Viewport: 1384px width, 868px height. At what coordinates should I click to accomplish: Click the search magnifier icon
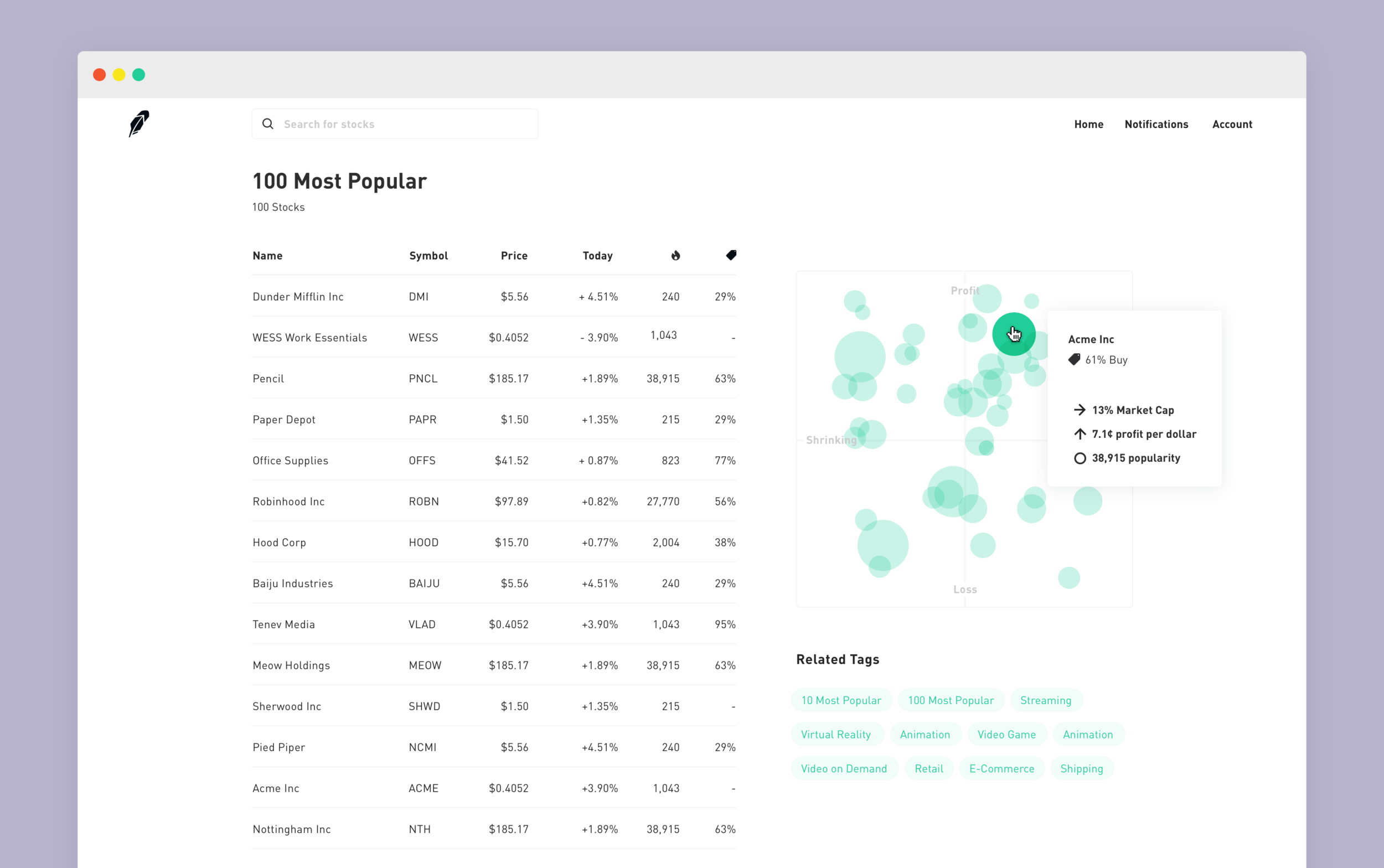coord(267,124)
